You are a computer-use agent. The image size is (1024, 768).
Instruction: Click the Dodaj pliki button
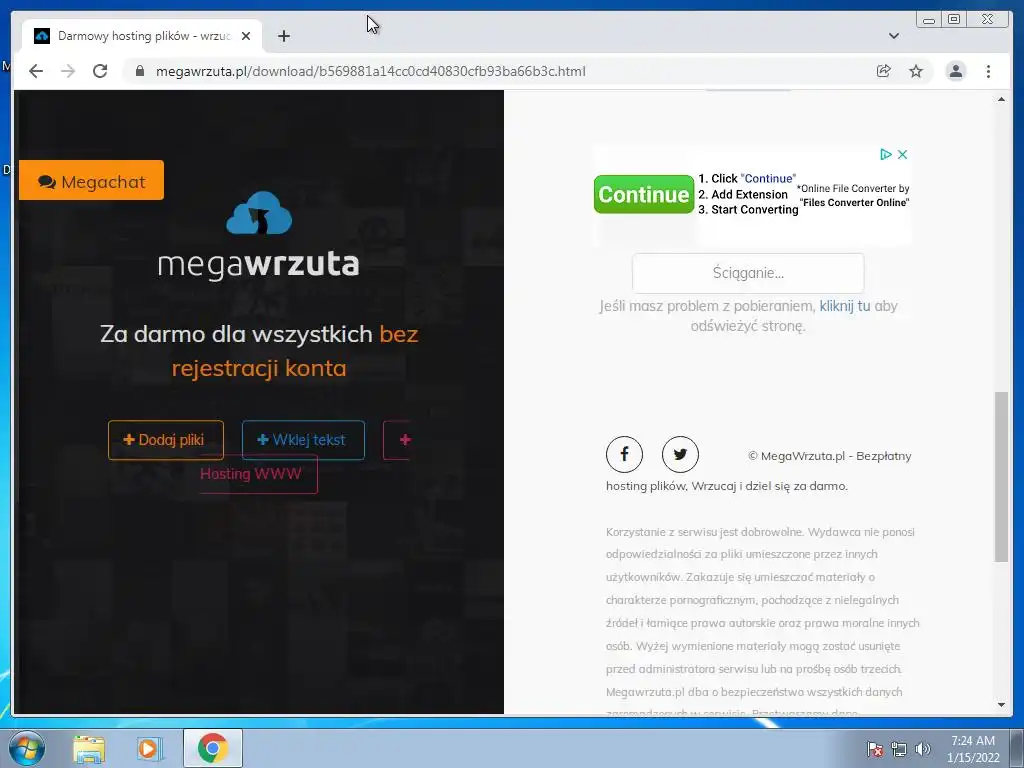coord(166,440)
